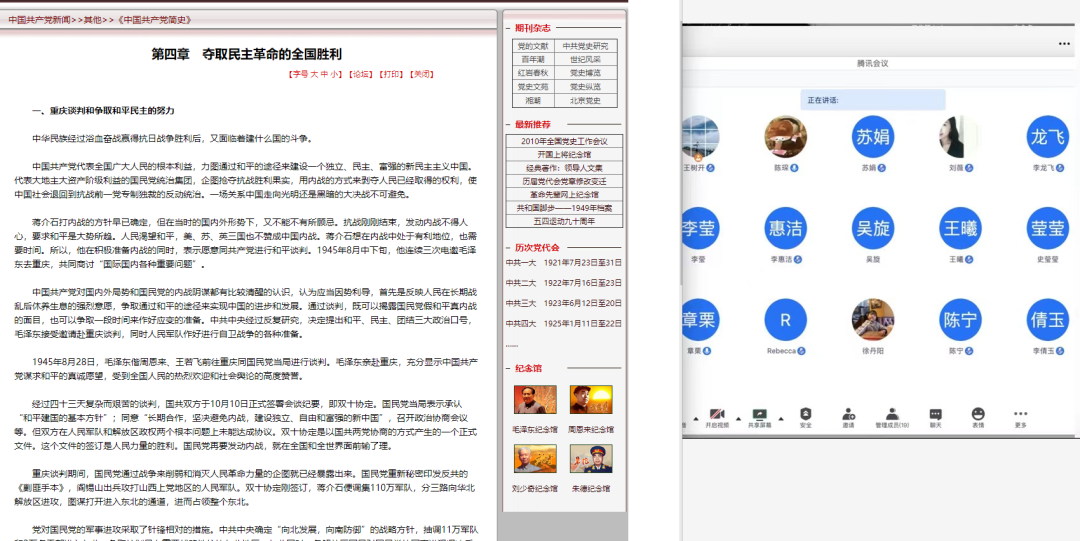Open the 聊天 chat icon
Viewport: 1080px width, 541px height.
point(935,414)
